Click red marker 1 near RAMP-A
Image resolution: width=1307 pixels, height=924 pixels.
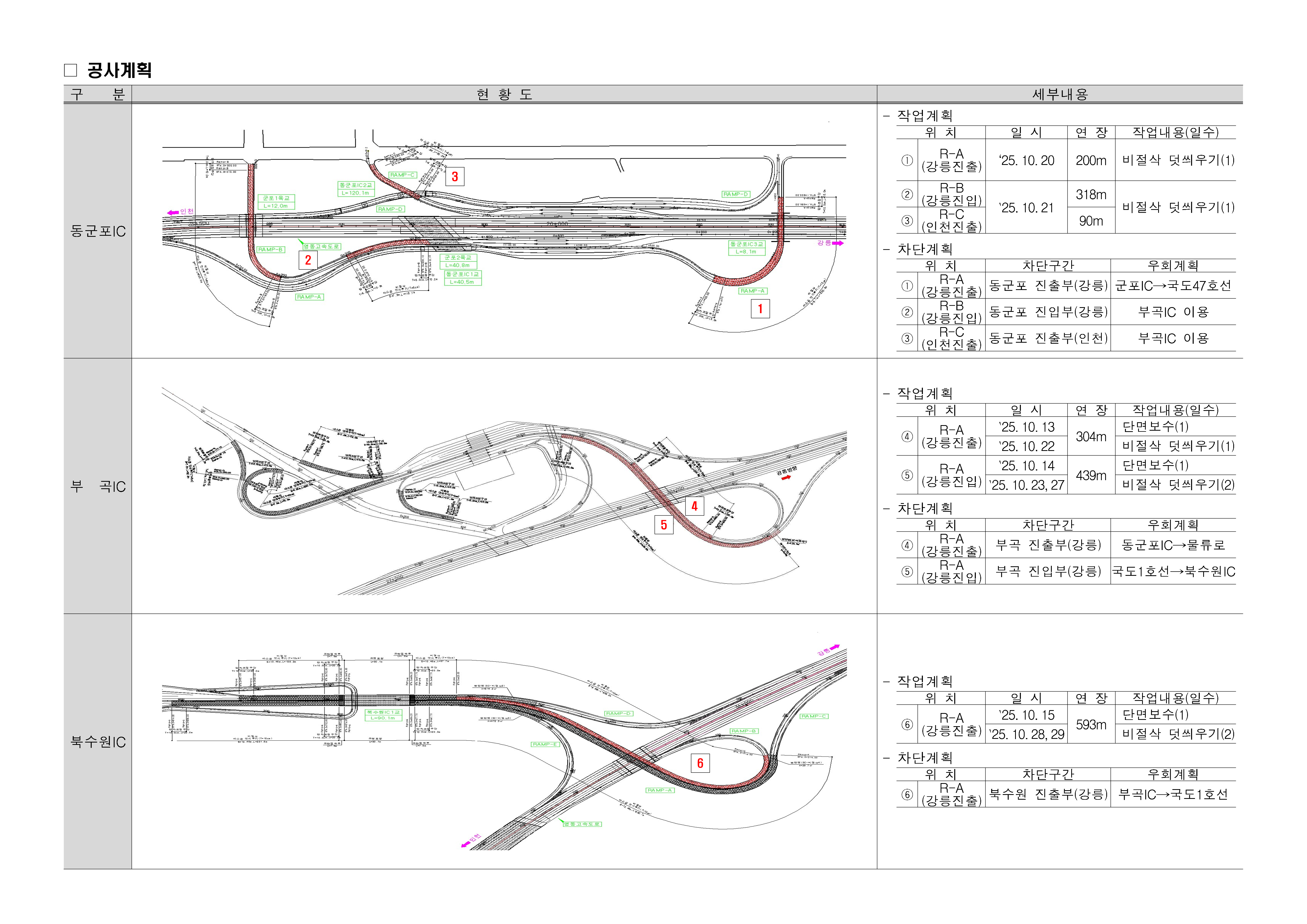click(760, 309)
